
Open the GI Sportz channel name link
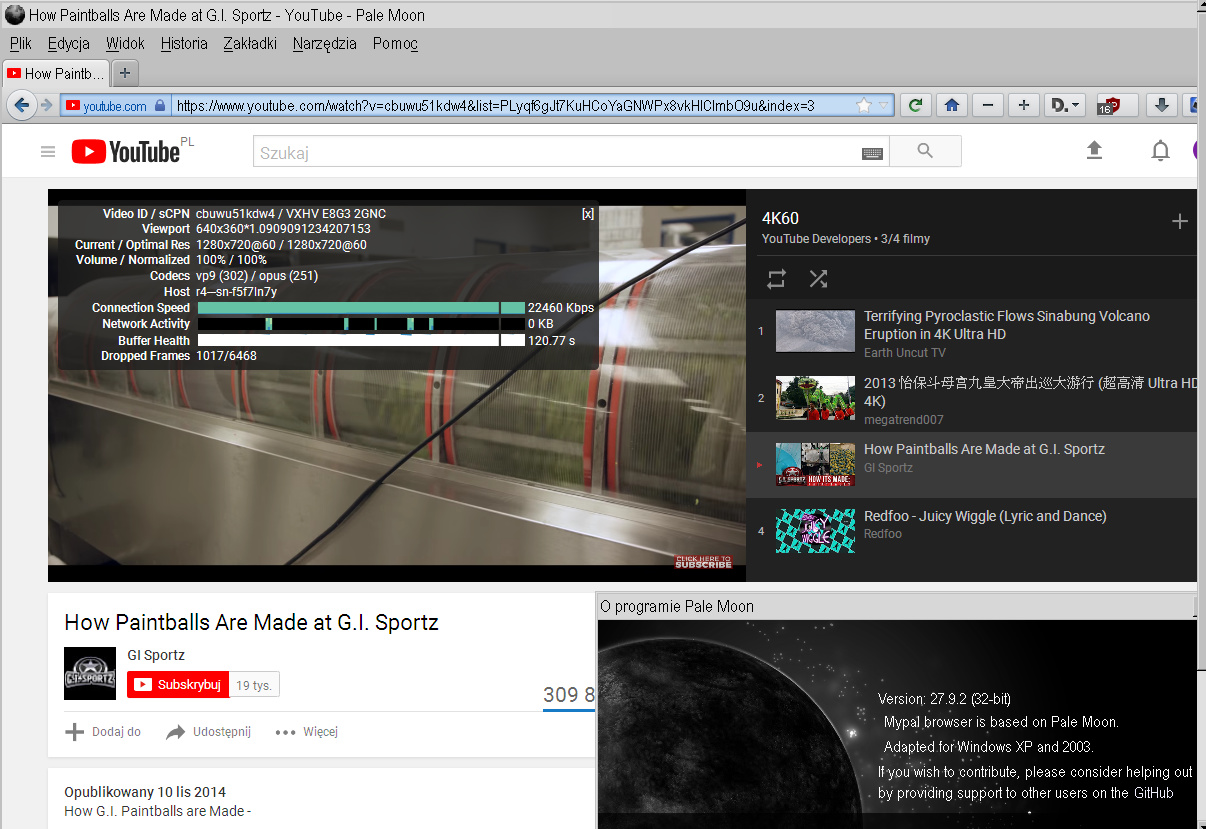(156, 656)
